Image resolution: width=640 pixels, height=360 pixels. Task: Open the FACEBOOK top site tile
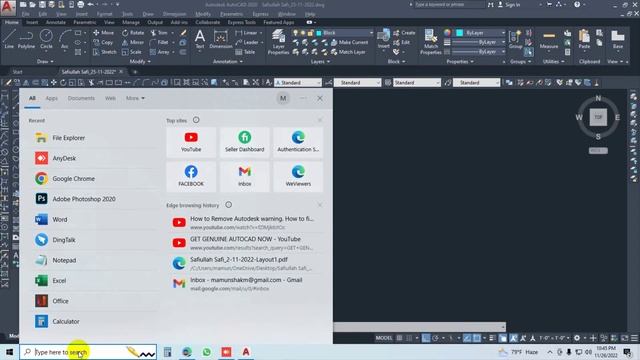(x=191, y=176)
